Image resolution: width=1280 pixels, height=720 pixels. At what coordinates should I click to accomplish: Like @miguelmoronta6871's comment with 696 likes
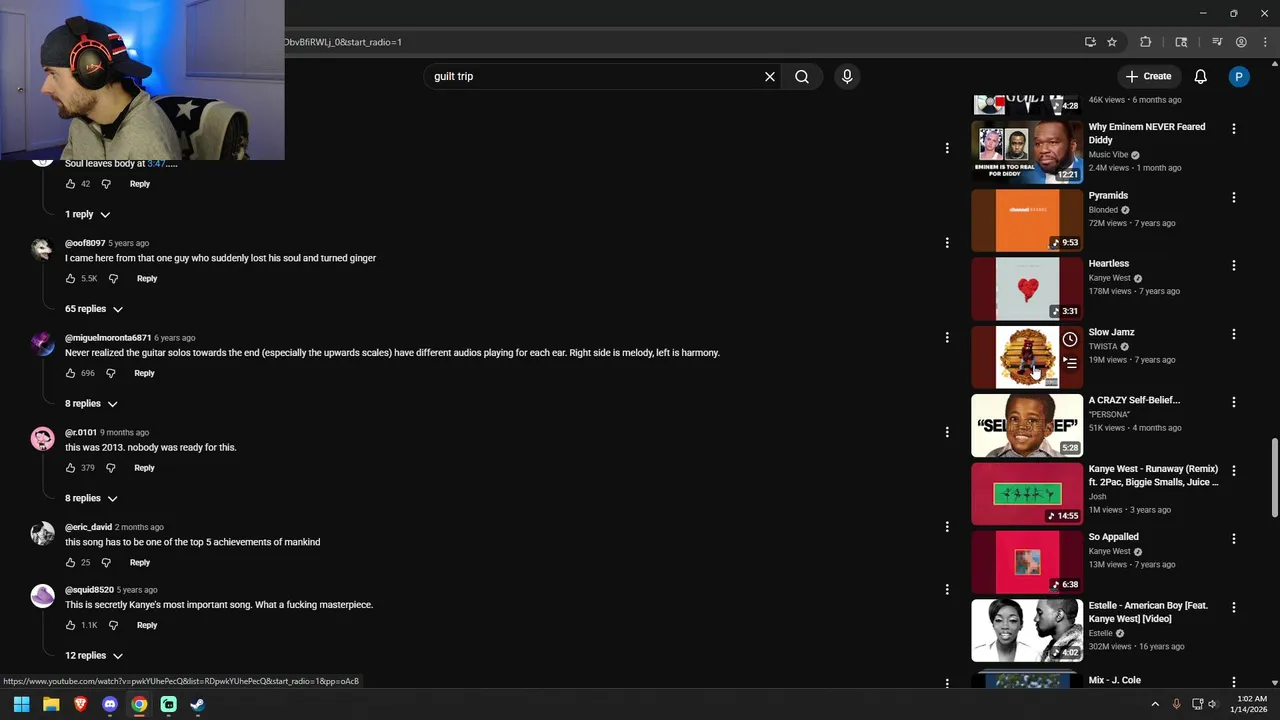pyautogui.click(x=70, y=373)
